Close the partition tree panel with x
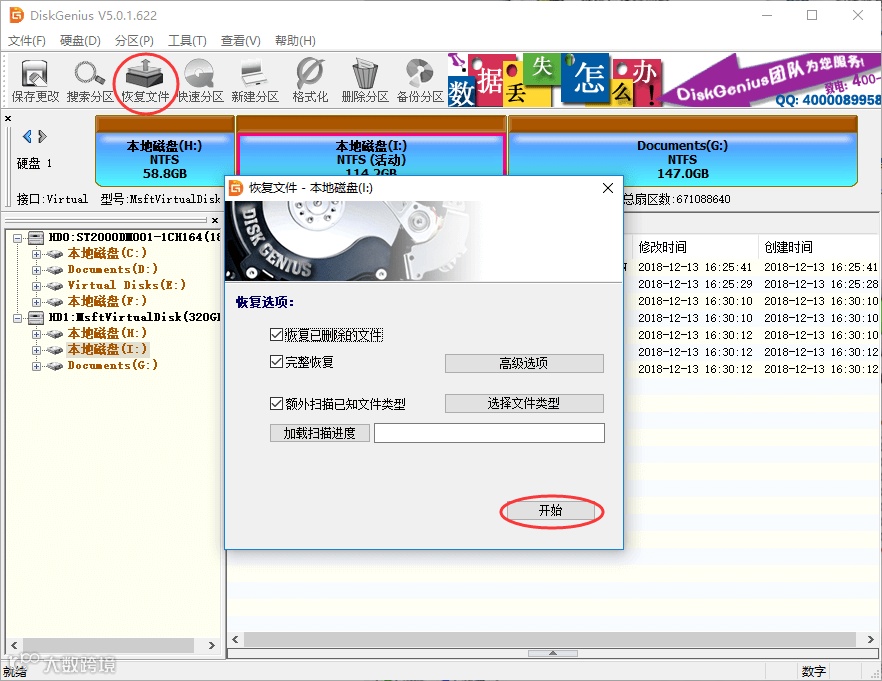The width and height of the screenshot is (882, 681). pos(215,220)
